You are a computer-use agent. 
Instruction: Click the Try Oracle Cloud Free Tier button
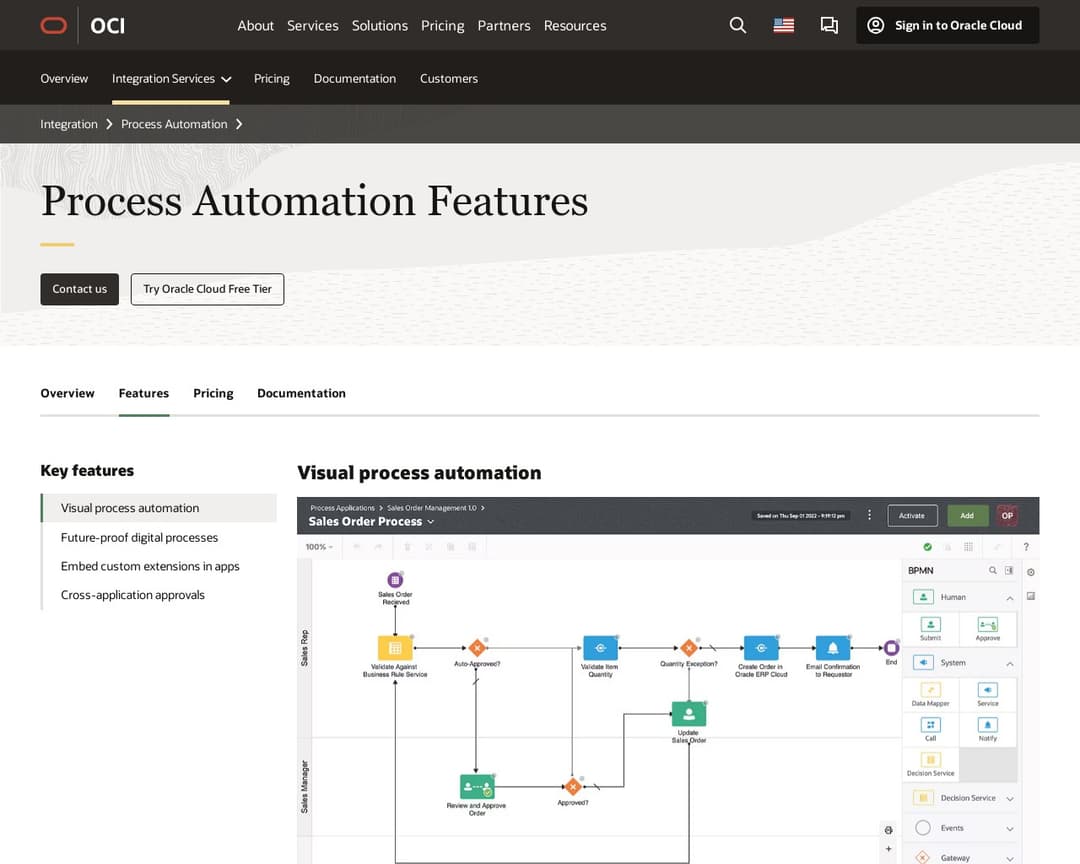207,289
